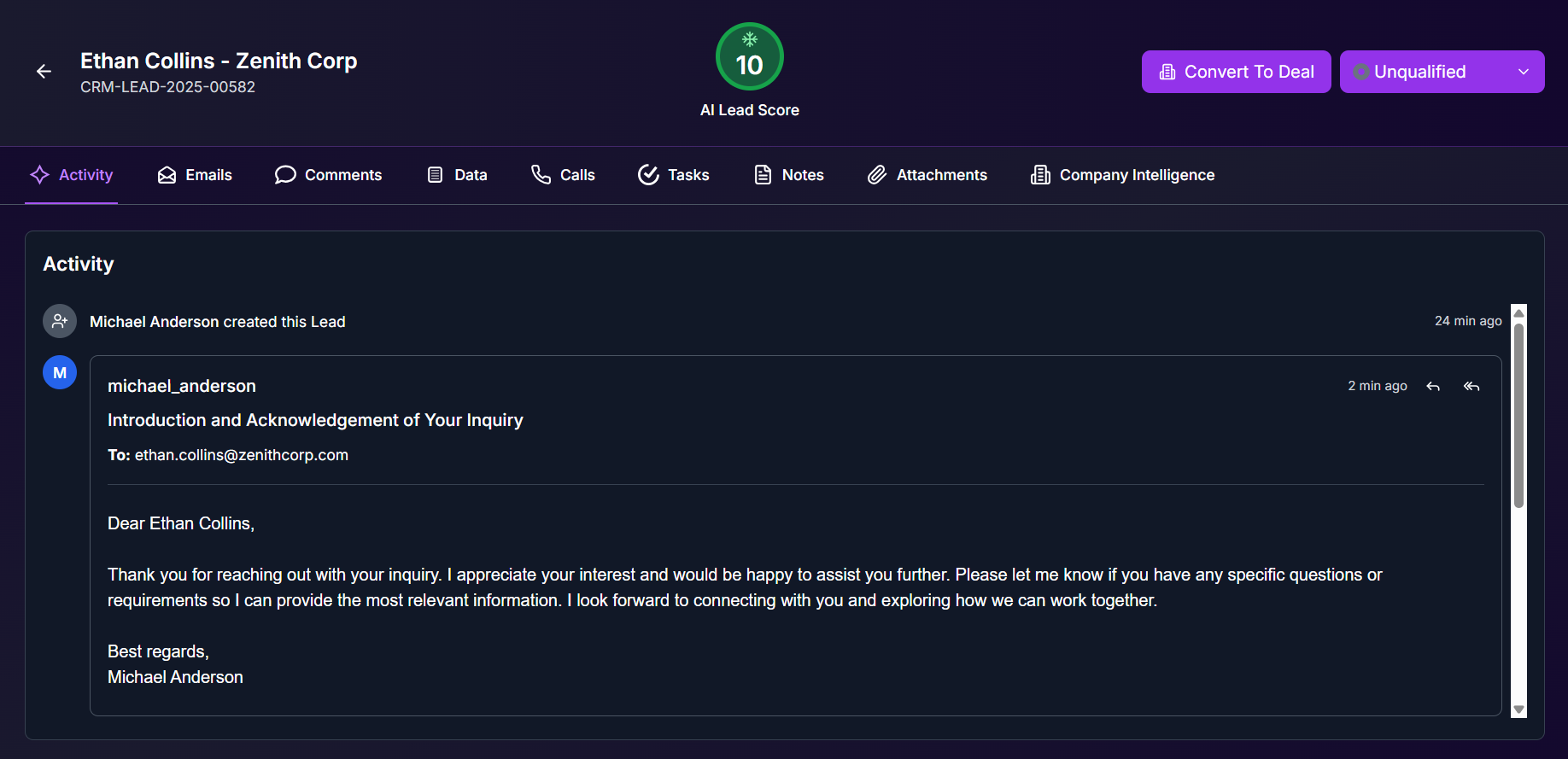Viewport: 1568px width, 759px height.
Task: Select the Activity tab
Action: [x=72, y=175]
